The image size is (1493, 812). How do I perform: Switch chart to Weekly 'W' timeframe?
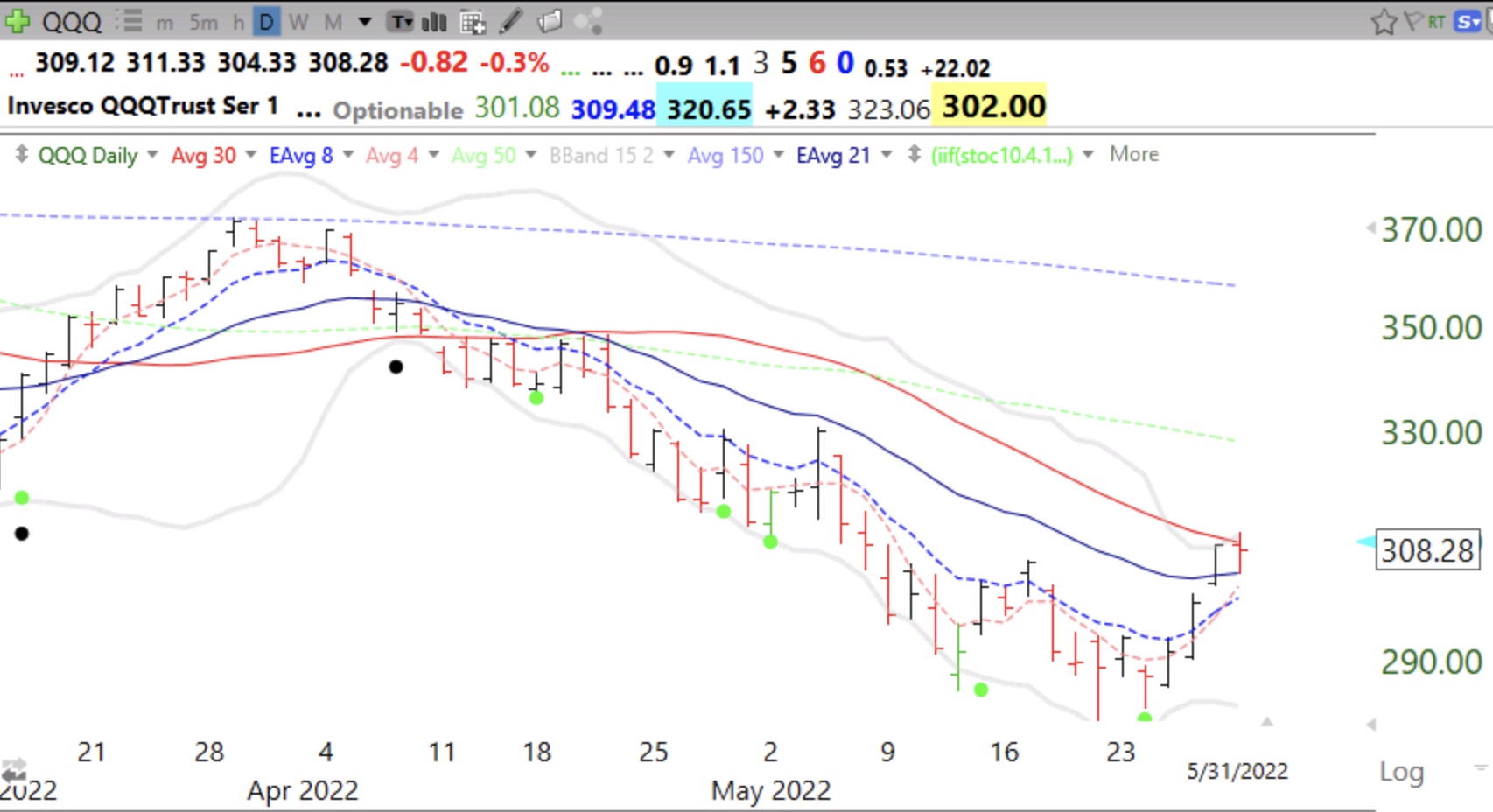pos(298,22)
